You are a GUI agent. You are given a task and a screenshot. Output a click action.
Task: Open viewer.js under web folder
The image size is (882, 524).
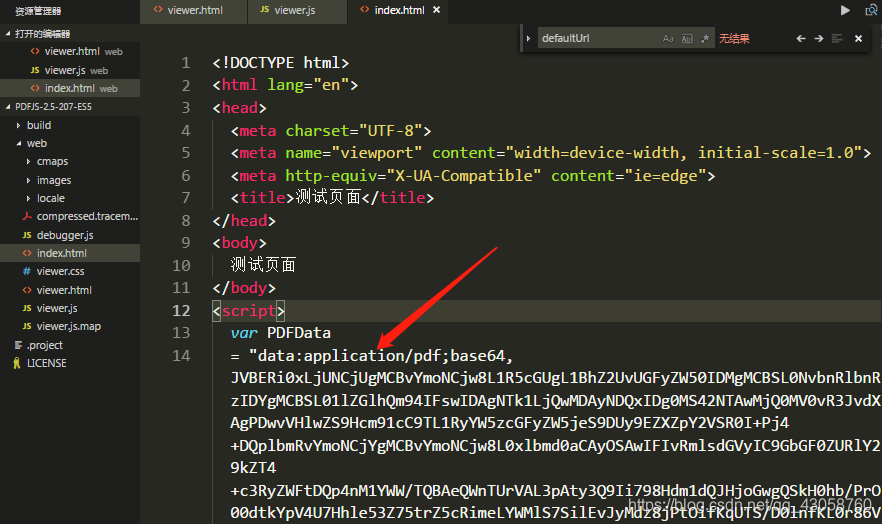click(x=70, y=308)
